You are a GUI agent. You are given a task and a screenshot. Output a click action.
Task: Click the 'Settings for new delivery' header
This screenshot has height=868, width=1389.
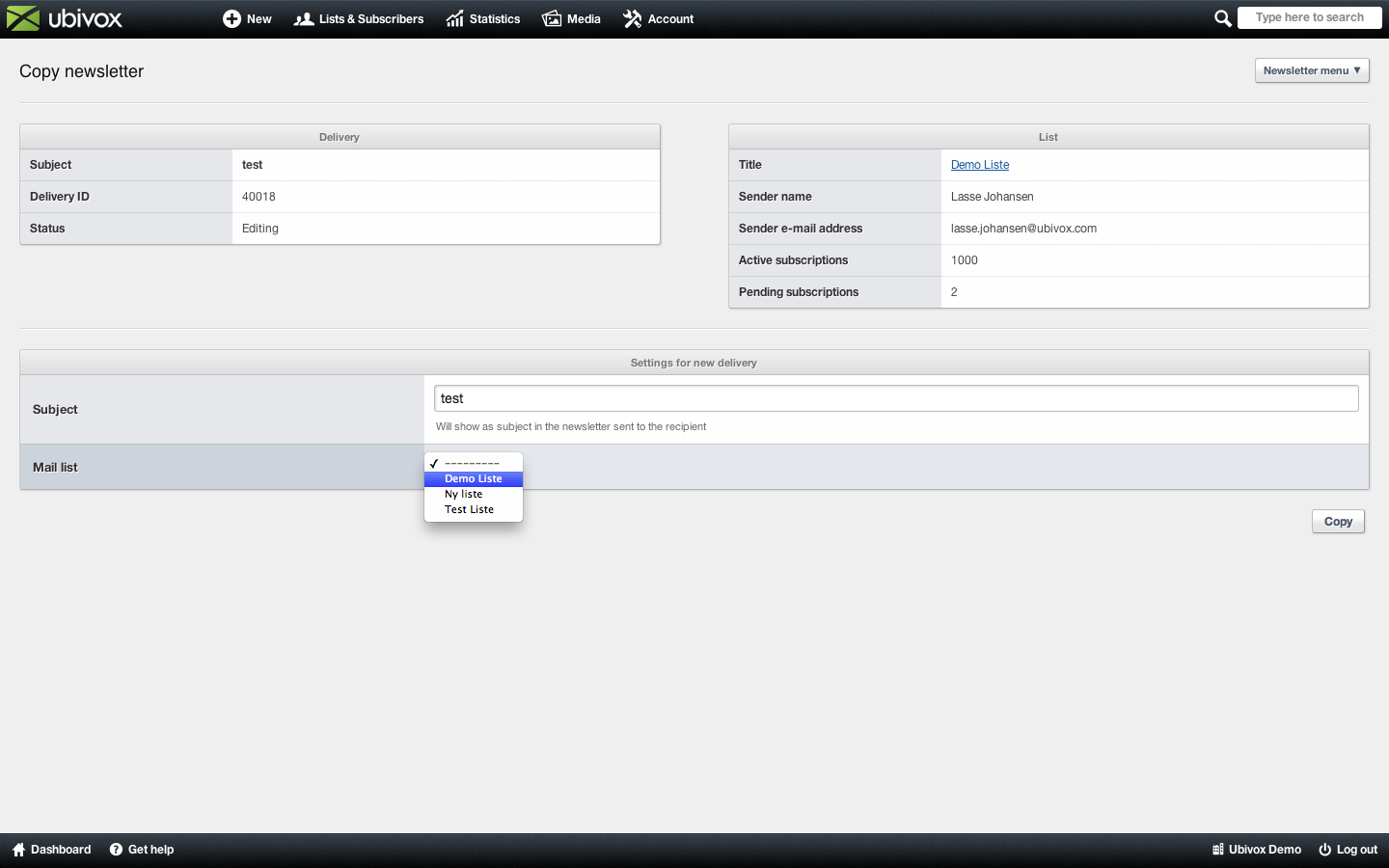click(694, 363)
